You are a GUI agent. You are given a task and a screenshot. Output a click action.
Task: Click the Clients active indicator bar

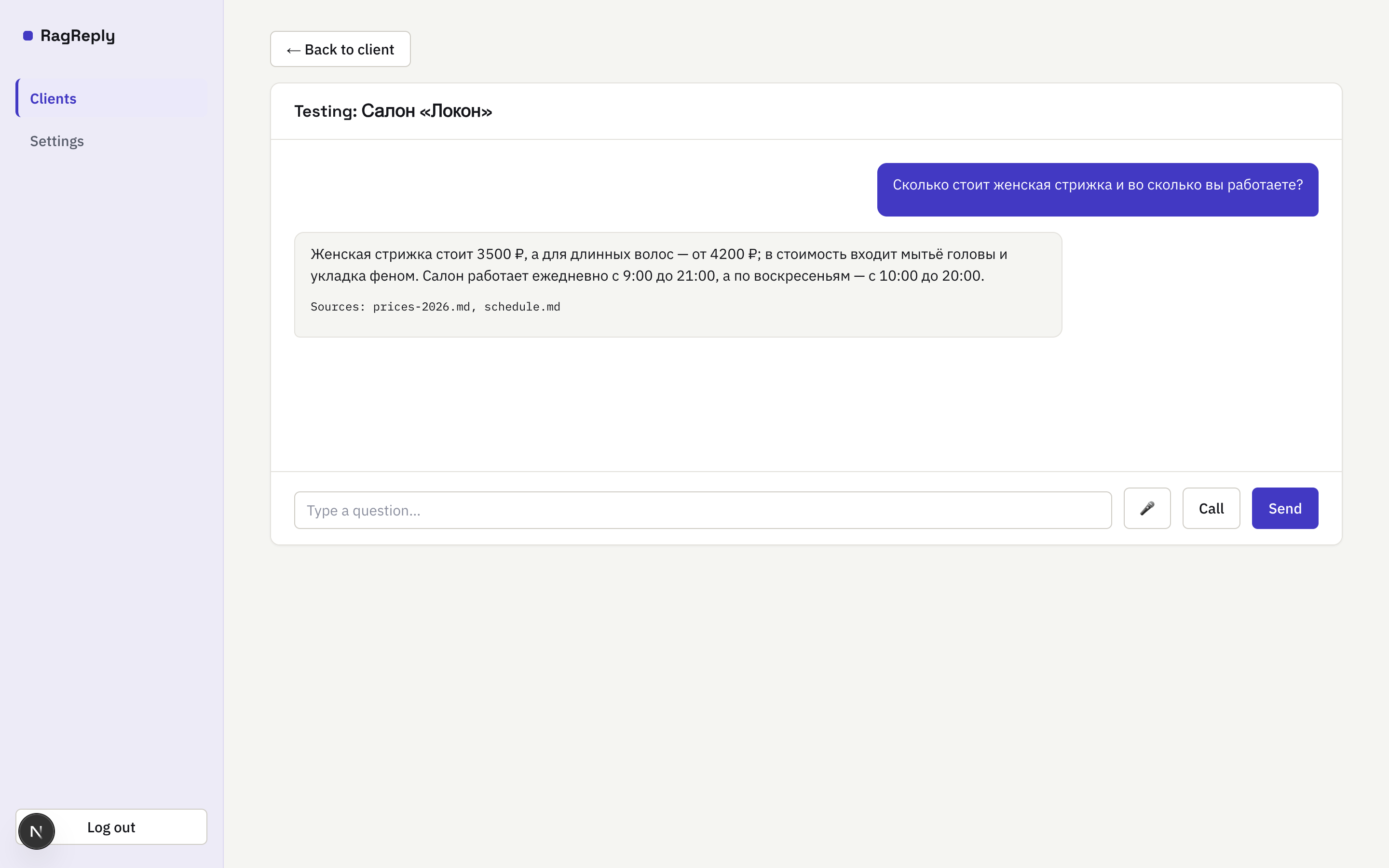[17, 98]
